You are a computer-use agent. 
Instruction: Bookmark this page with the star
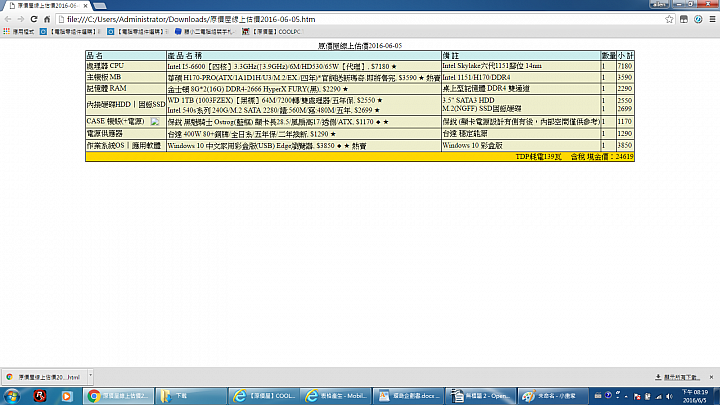pyautogui.click(x=669, y=19)
